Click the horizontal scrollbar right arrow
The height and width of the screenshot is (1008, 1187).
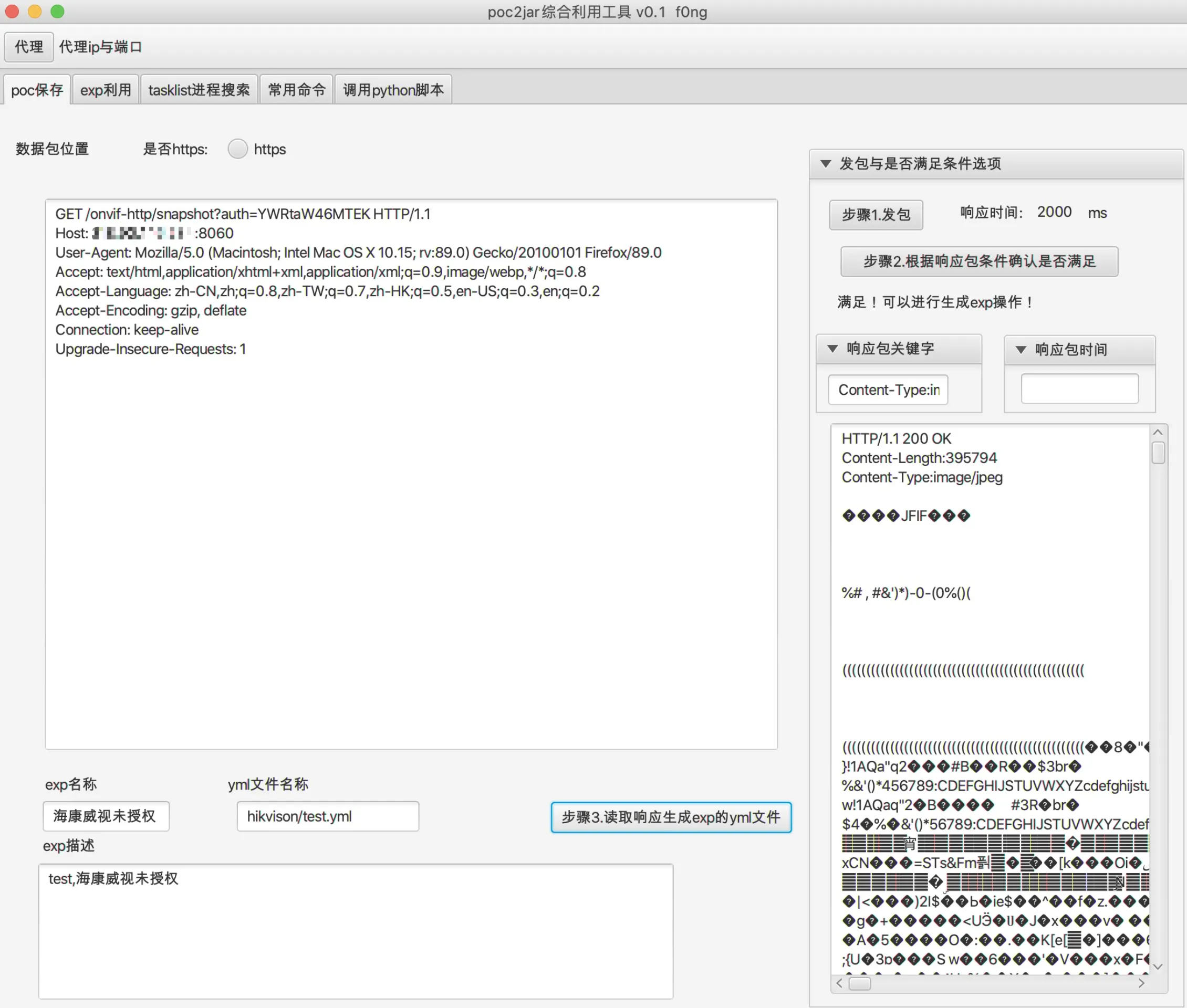[1141, 983]
